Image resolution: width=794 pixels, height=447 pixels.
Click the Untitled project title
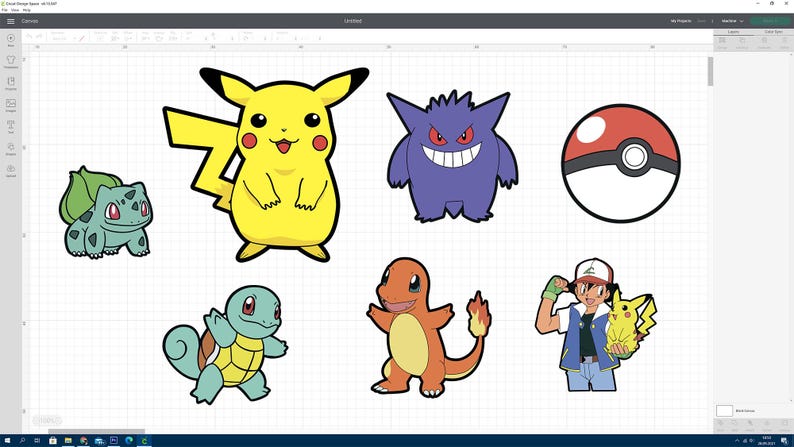point(353,21)
